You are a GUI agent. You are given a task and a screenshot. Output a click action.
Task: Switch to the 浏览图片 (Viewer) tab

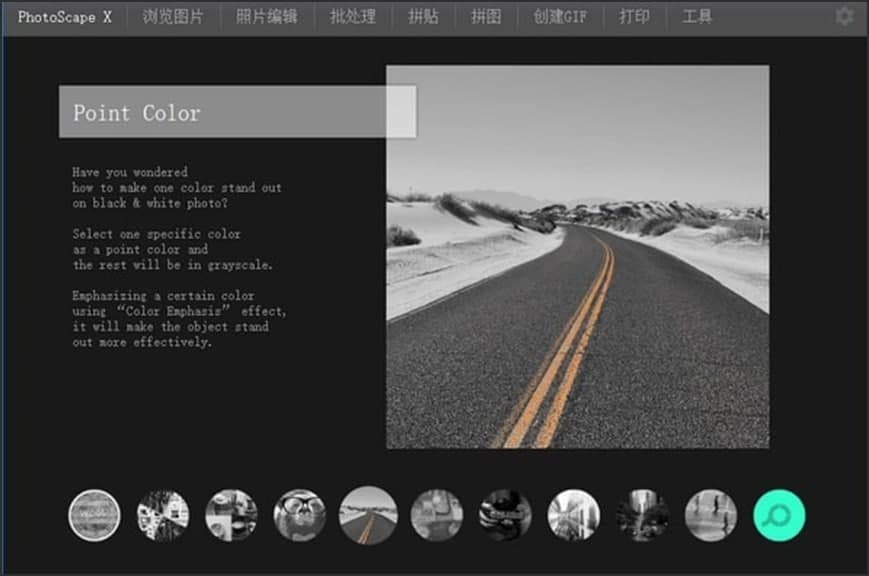coord(174,15)
